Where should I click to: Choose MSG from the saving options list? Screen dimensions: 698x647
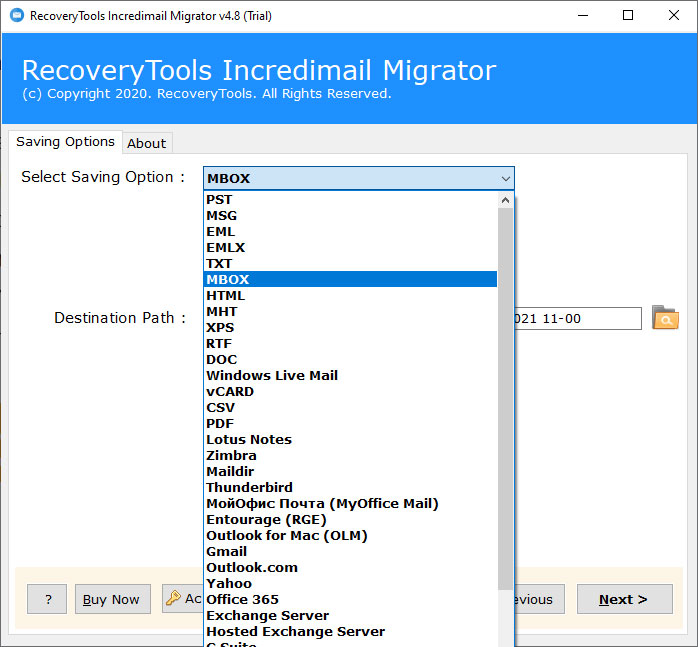tap(350, 216)
